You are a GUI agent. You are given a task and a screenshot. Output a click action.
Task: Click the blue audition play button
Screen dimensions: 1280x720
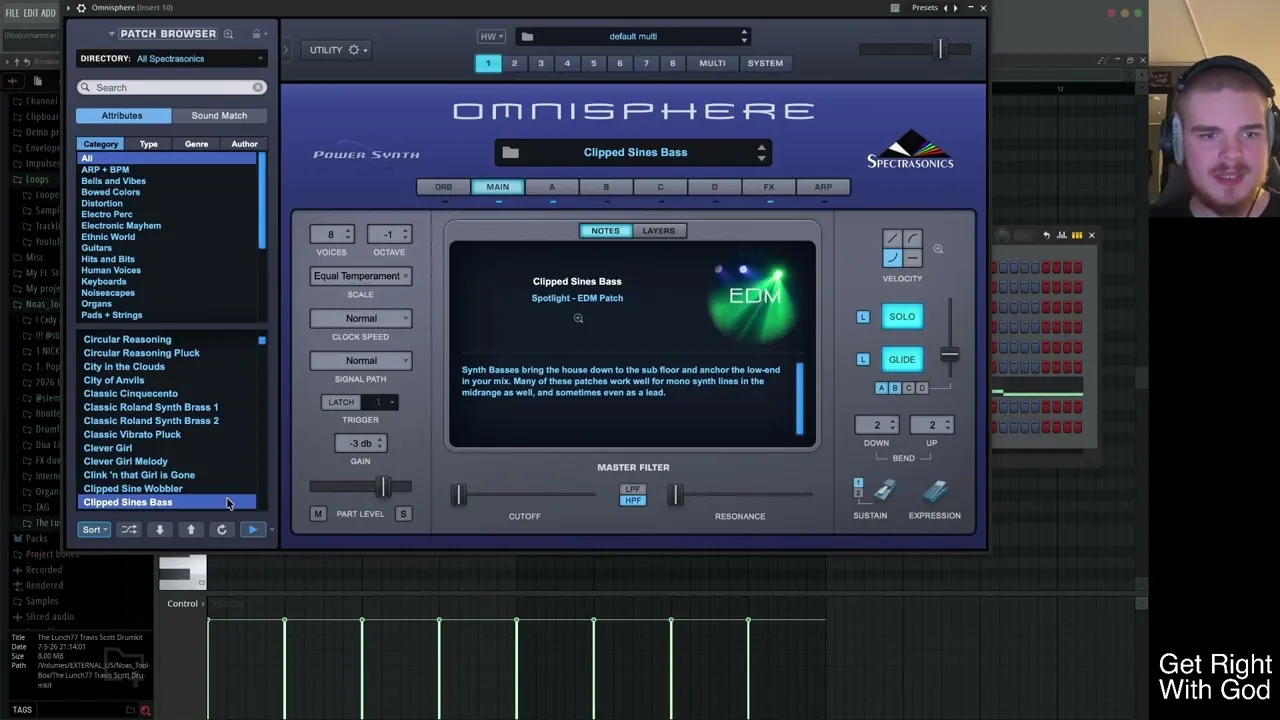click(x=253, y=530)
